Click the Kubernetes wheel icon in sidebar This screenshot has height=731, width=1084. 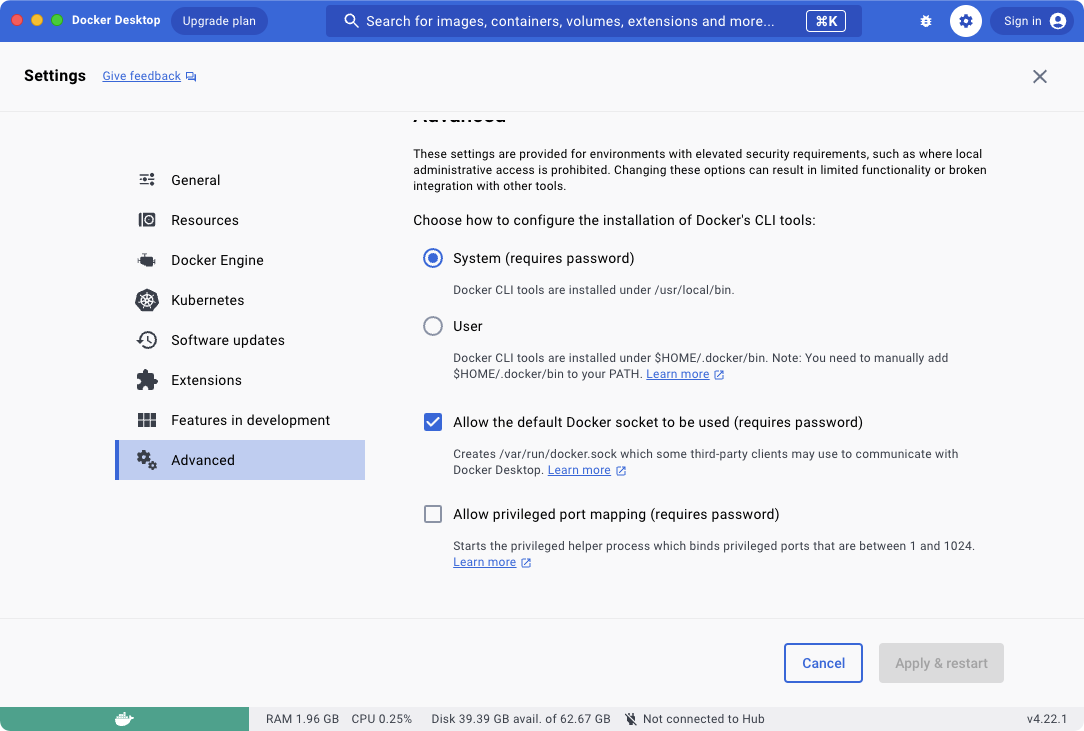[x=147, y=300]
